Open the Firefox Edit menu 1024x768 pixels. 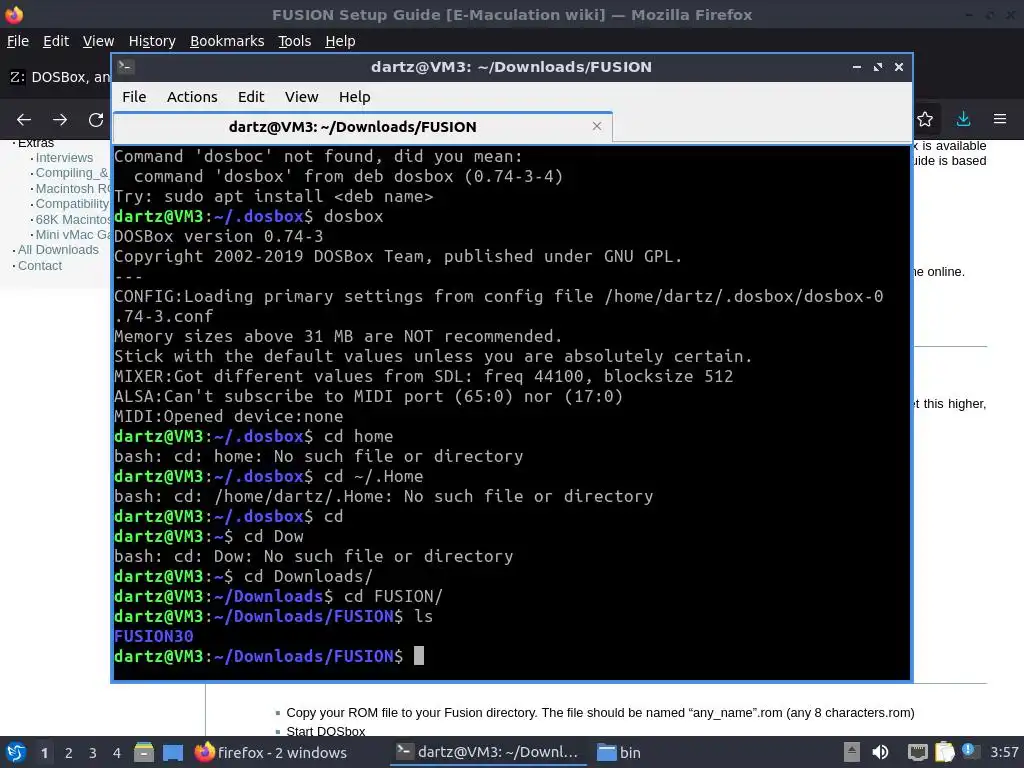point(56,41)
